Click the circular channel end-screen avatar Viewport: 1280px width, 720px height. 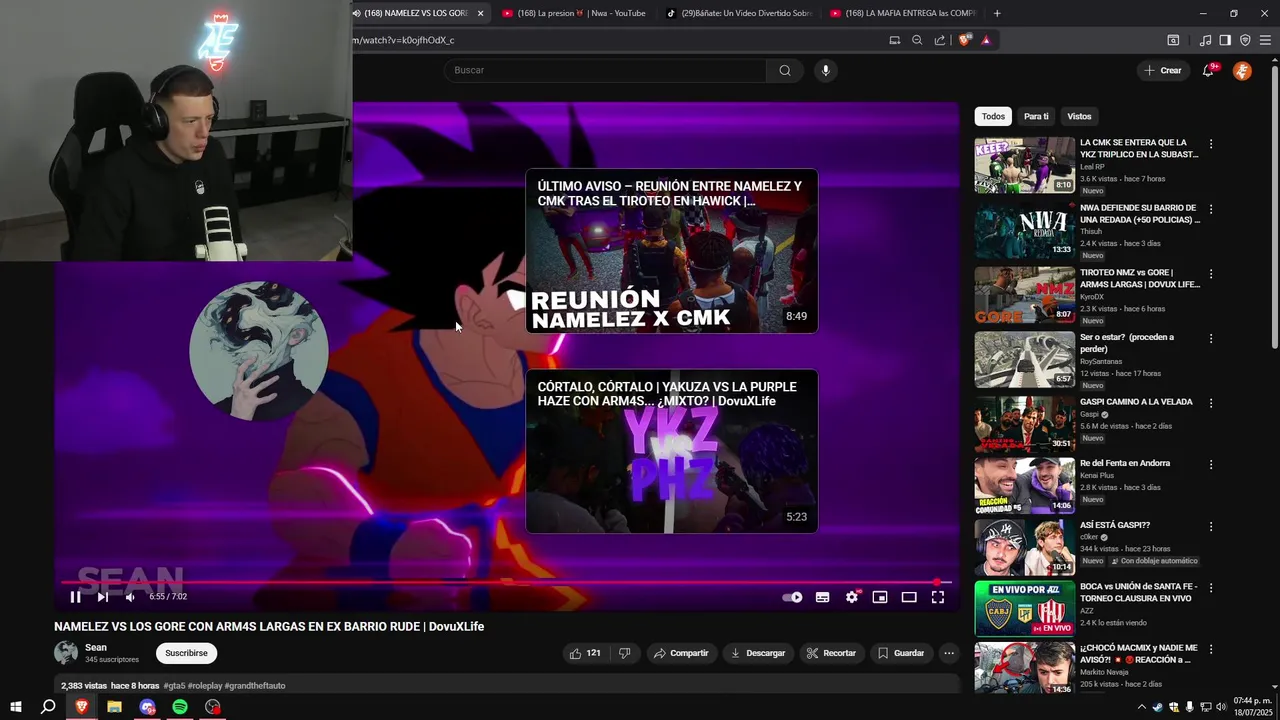(x=259, y=351)
